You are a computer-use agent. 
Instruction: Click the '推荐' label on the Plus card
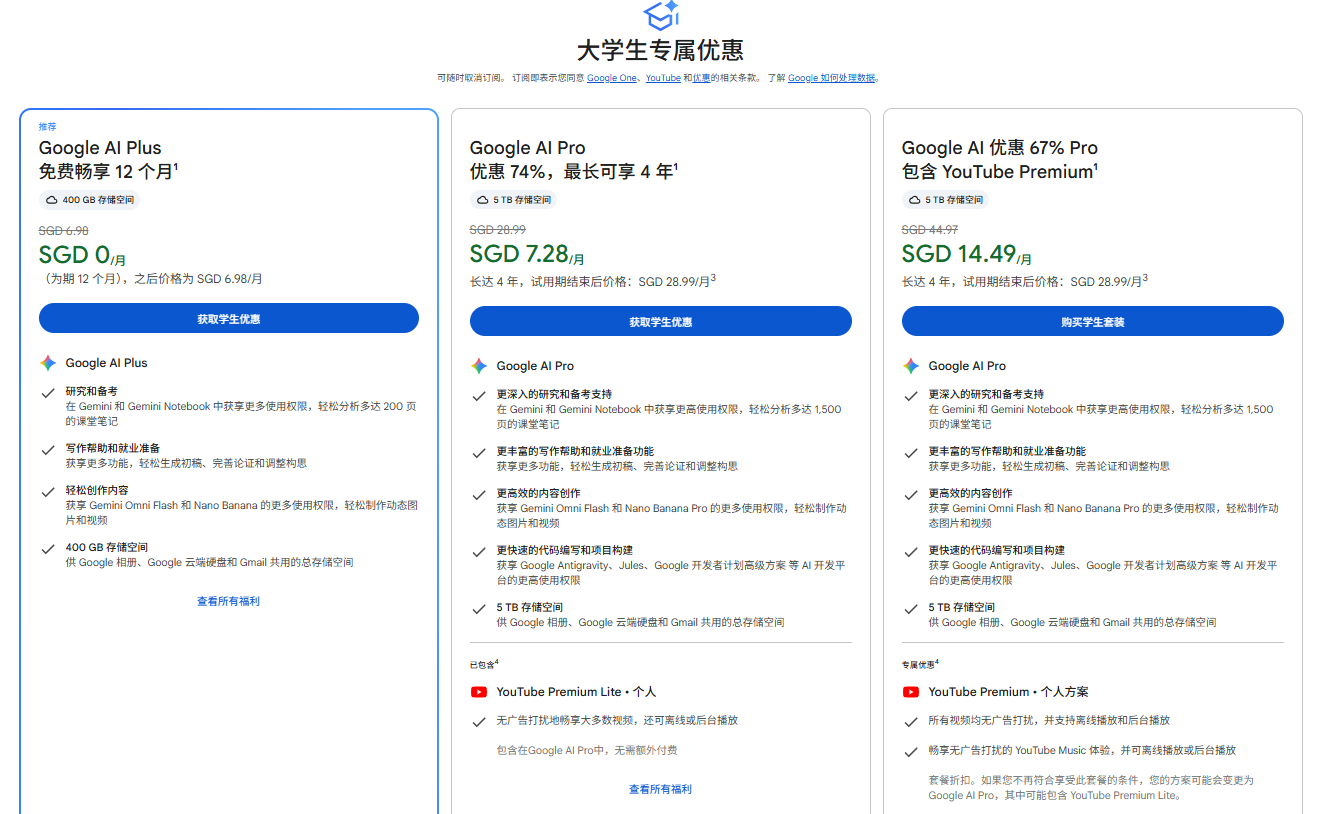48,127
